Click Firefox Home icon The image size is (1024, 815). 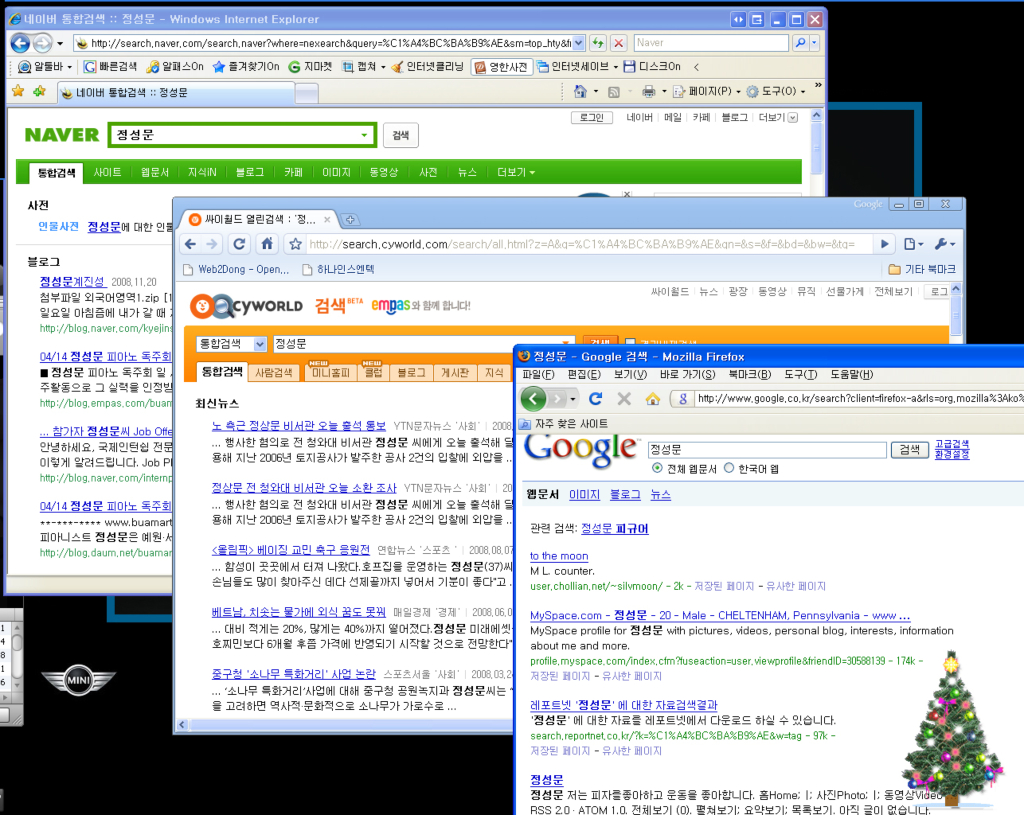pos(652,398)
